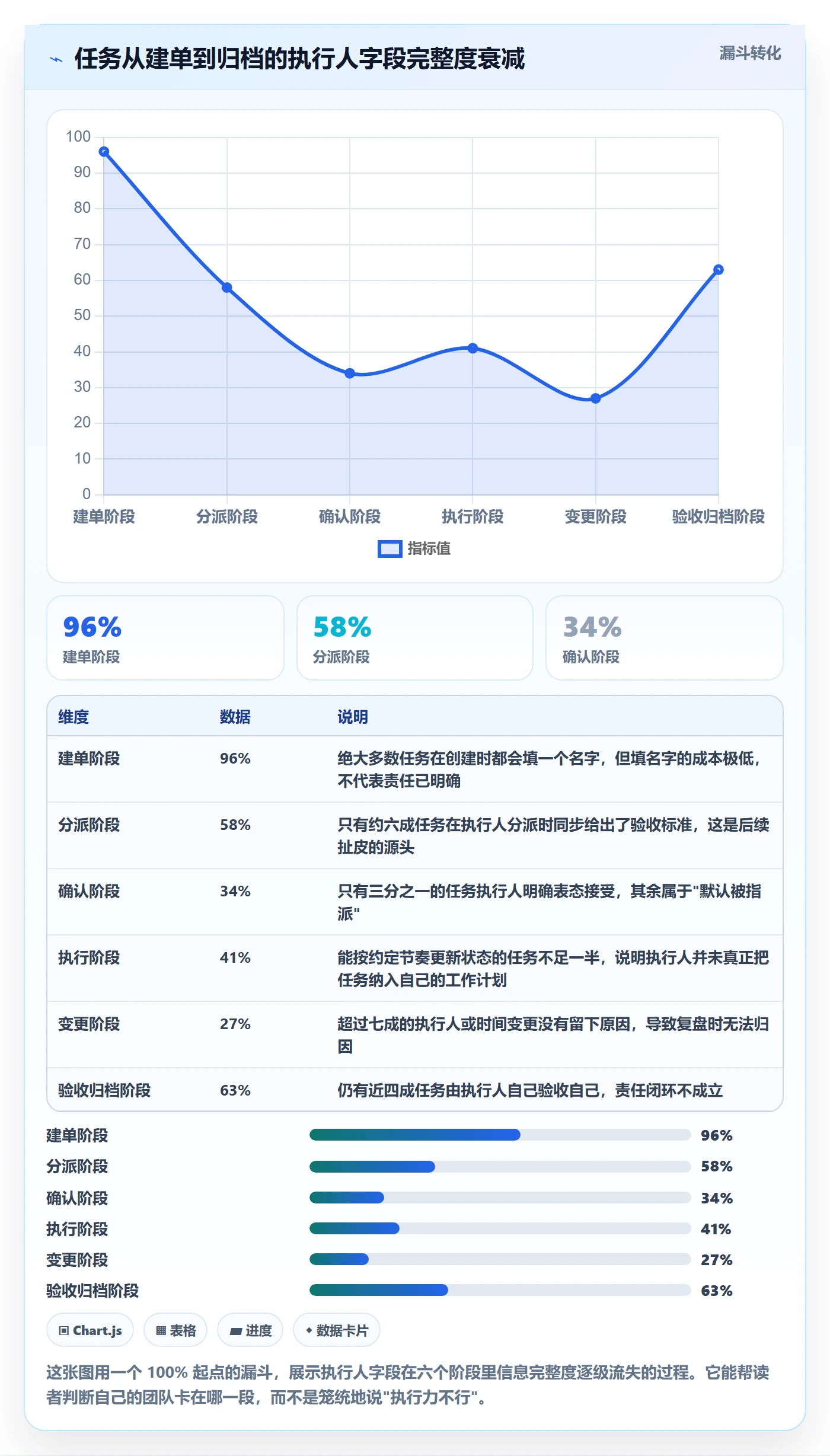The image size is (830, 1456).
Task: Click the 建单阶段 96% progress bar
Action: pos(500,1135)
